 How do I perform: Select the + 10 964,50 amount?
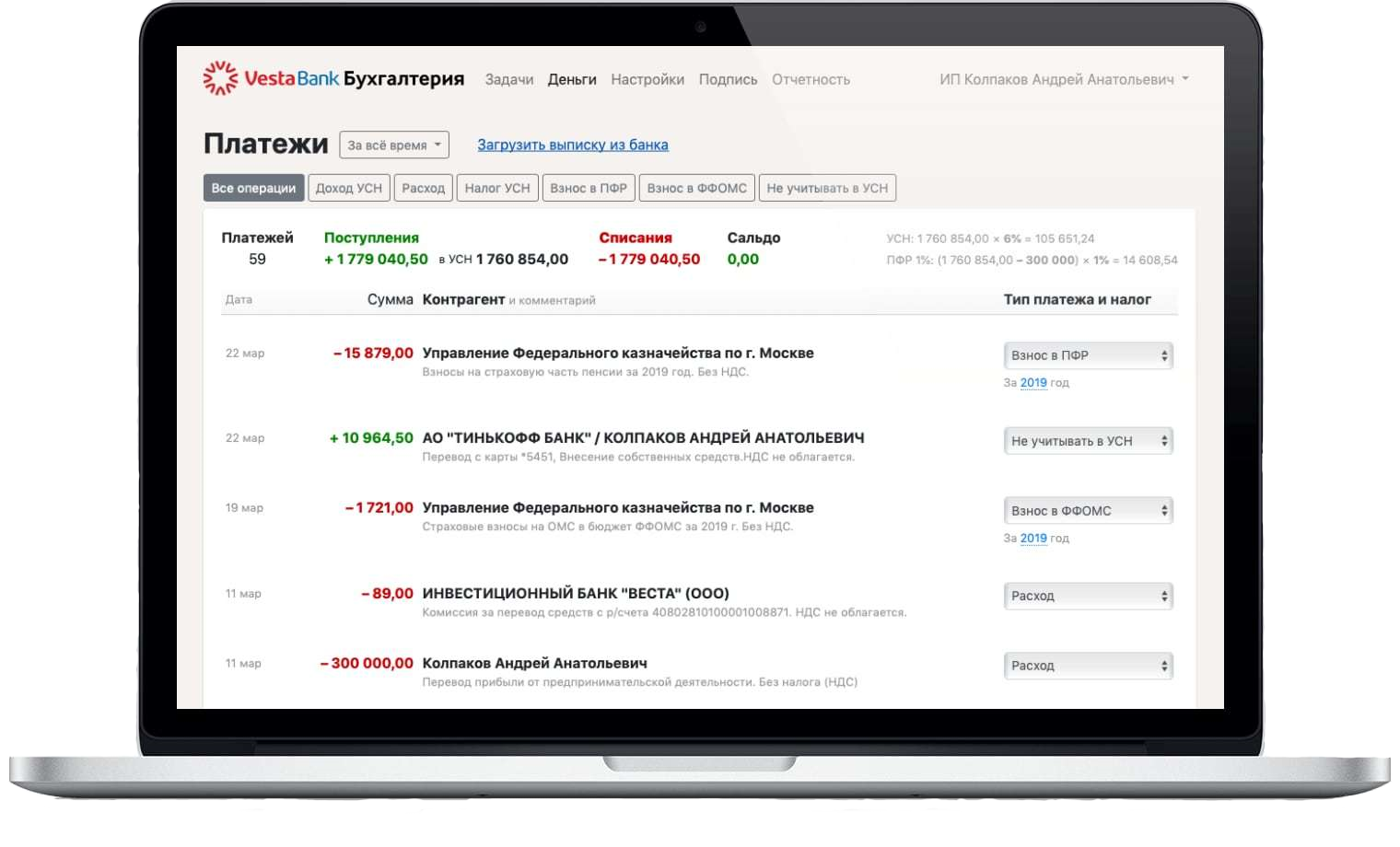pos(371,438)
